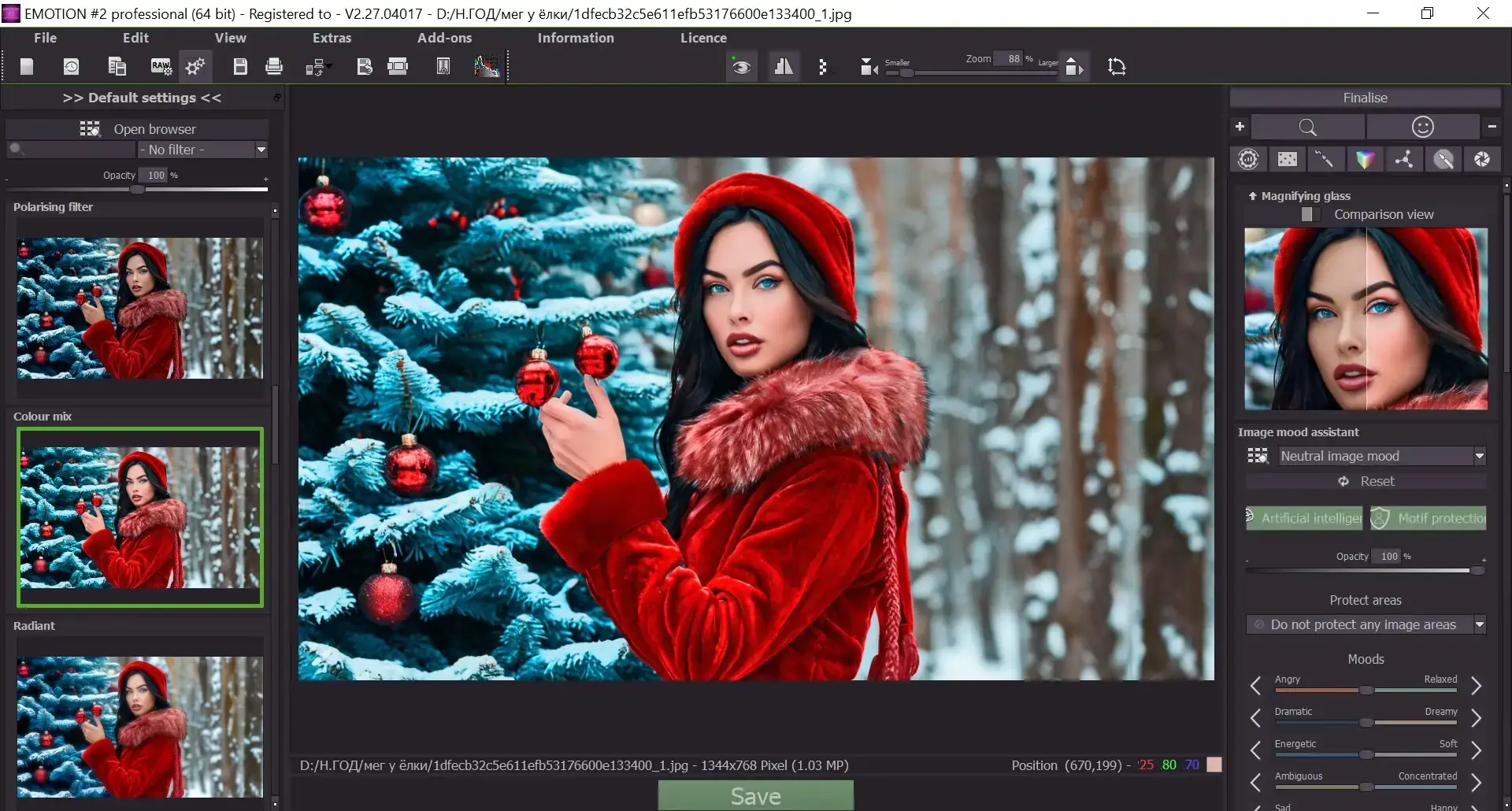Open the No filter dropdown
Image resolution: width=1512 pixels, height=811 pixels.
click(x=203, y=150)
